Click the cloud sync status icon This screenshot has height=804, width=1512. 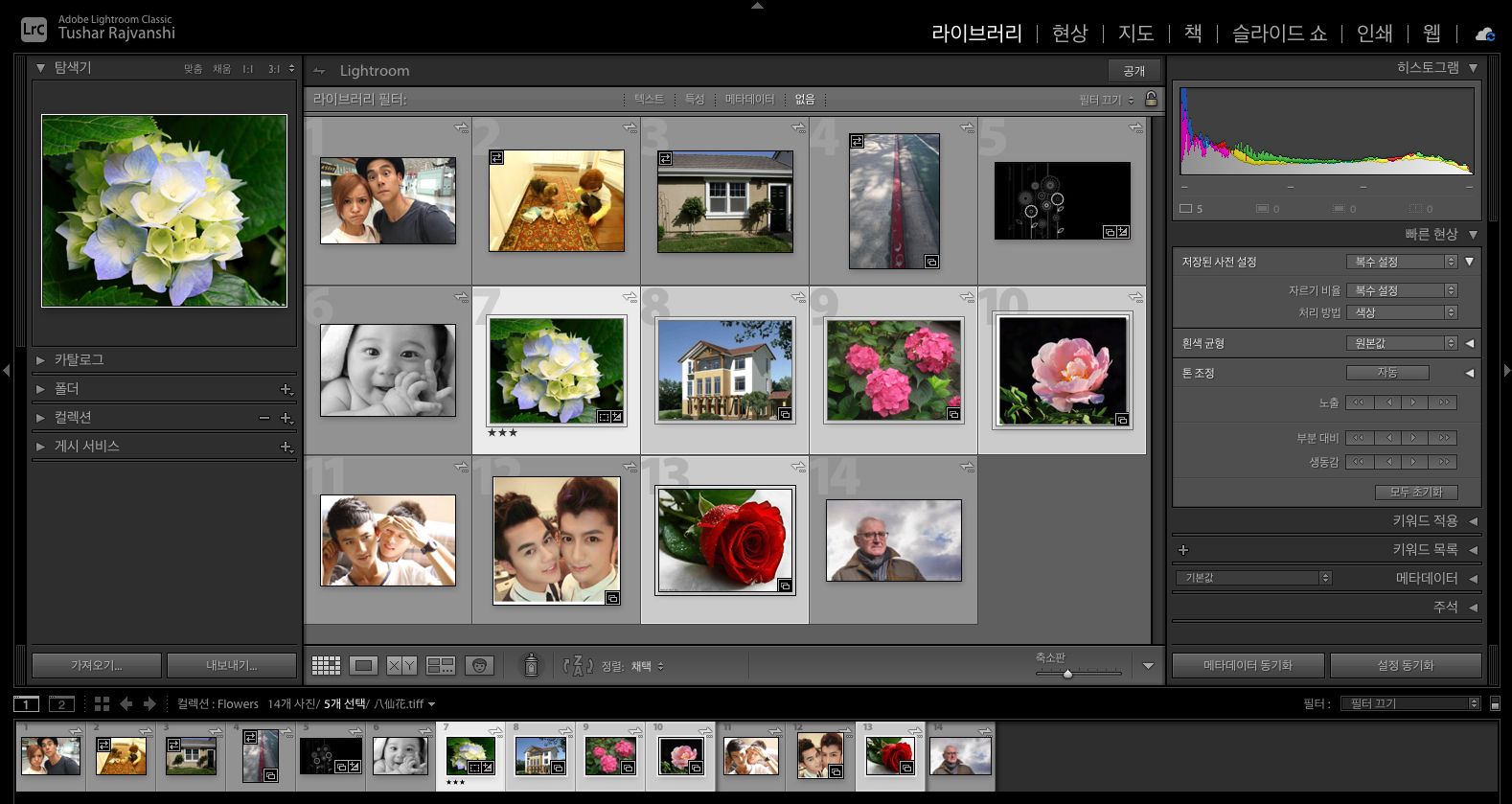[1485, 34]
